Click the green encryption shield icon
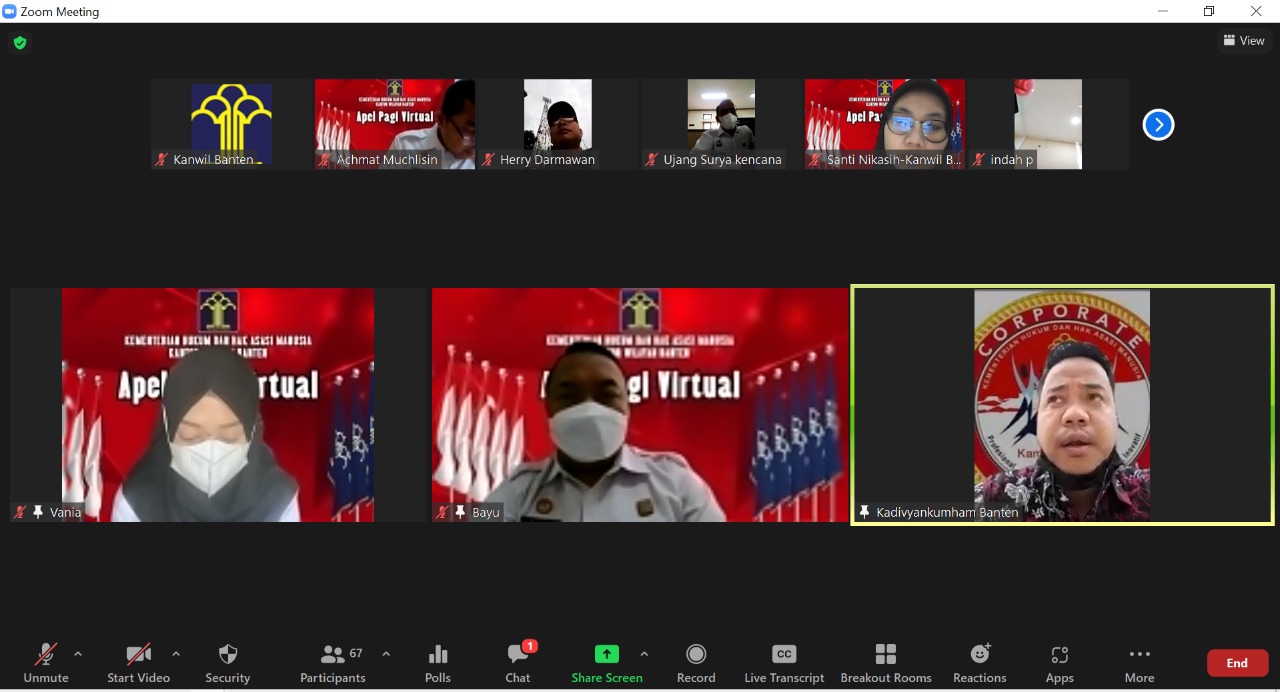The width and height of the screenshot is (1280, 692). pyautogui.click(x=20, y=43)
